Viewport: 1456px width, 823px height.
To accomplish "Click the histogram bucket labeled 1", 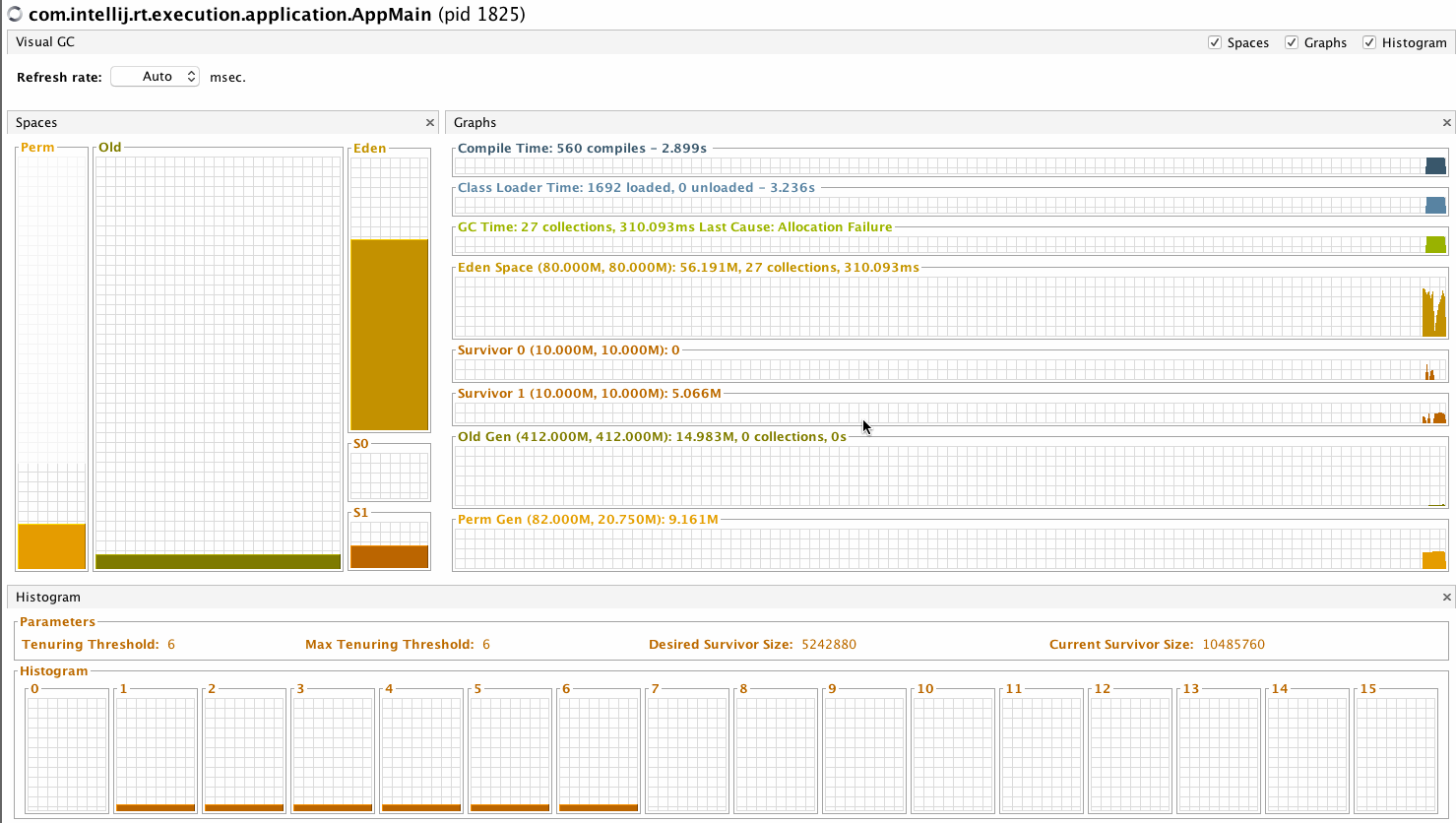I will (156, 753).
